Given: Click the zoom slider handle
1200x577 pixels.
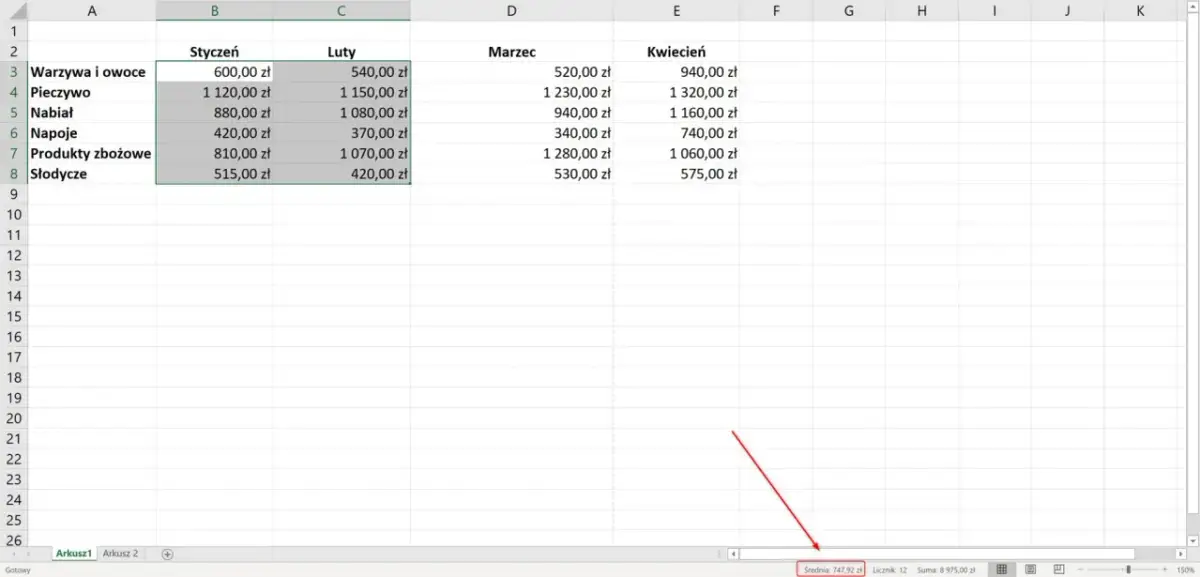Looking at the screenshot, I should [x=1128, y=569].
